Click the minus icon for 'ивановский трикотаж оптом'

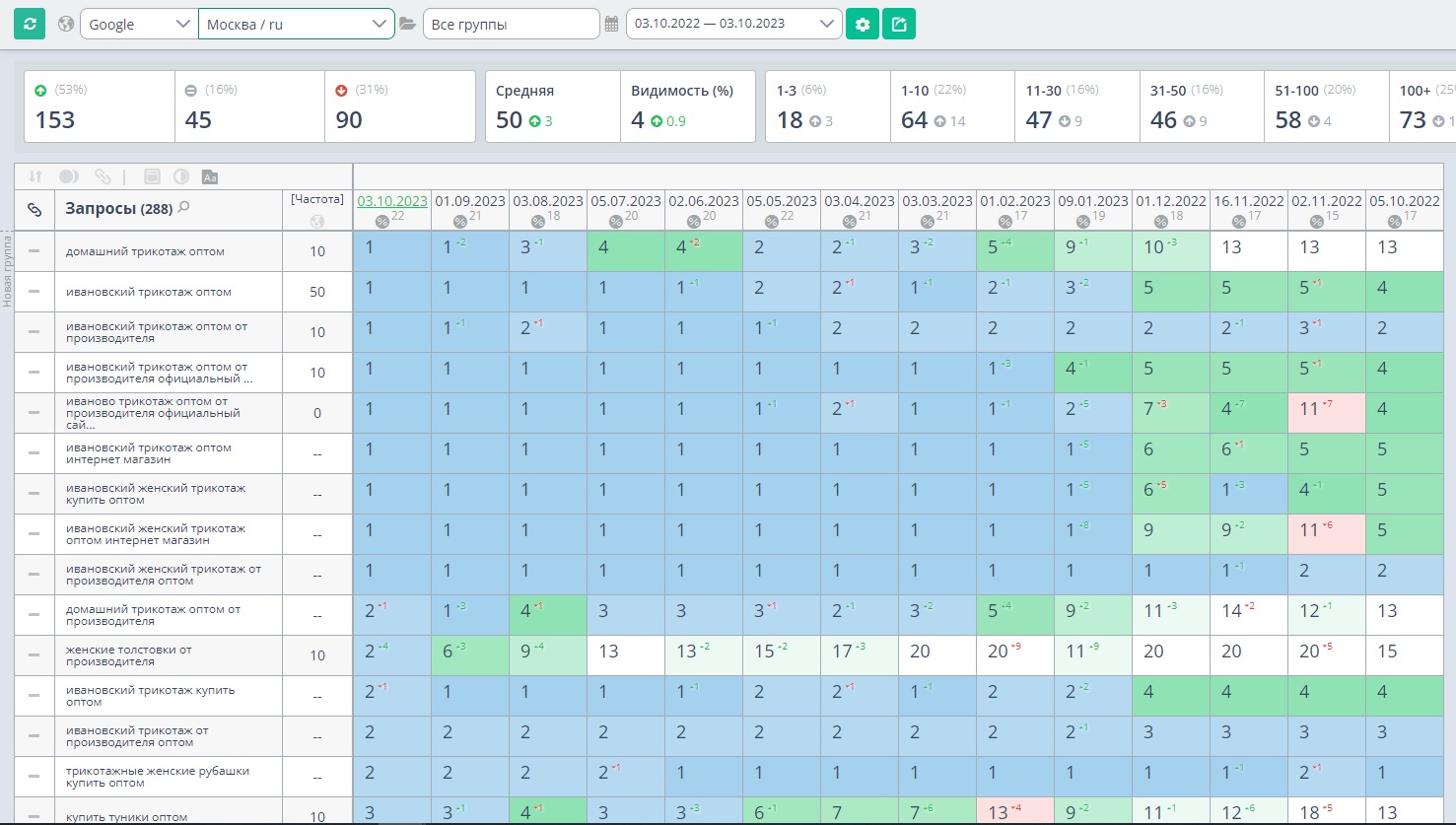pos(35,292)
